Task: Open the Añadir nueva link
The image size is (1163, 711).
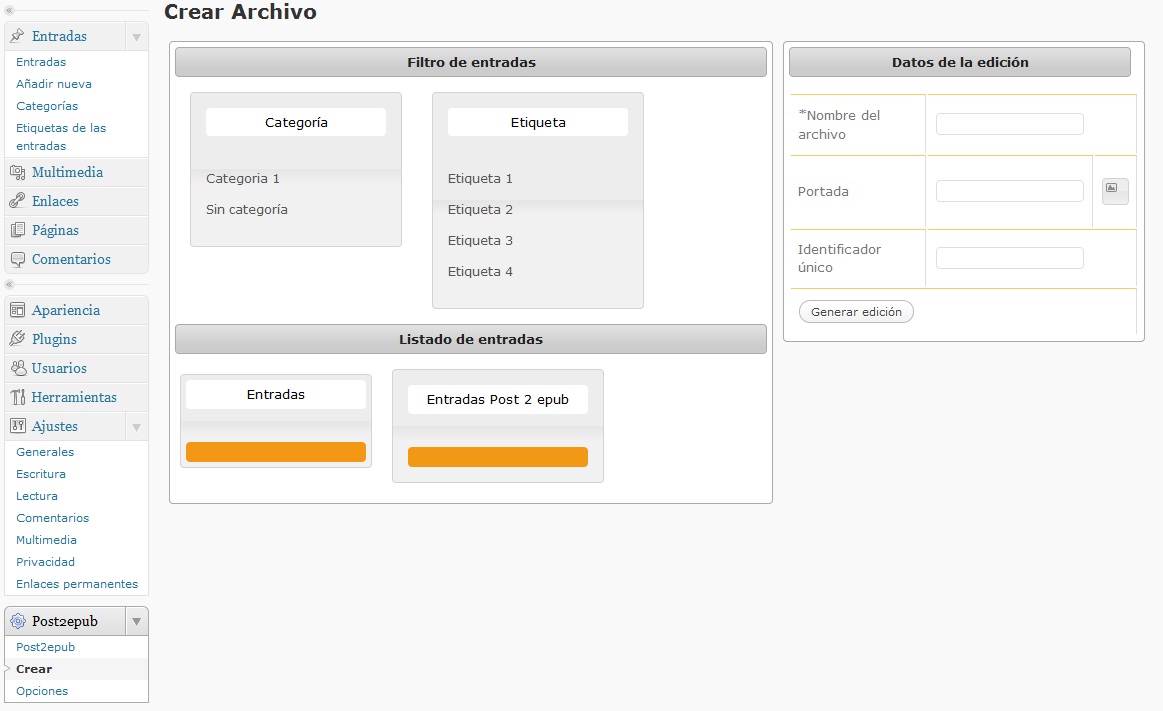Action: (x=53, y=85)
